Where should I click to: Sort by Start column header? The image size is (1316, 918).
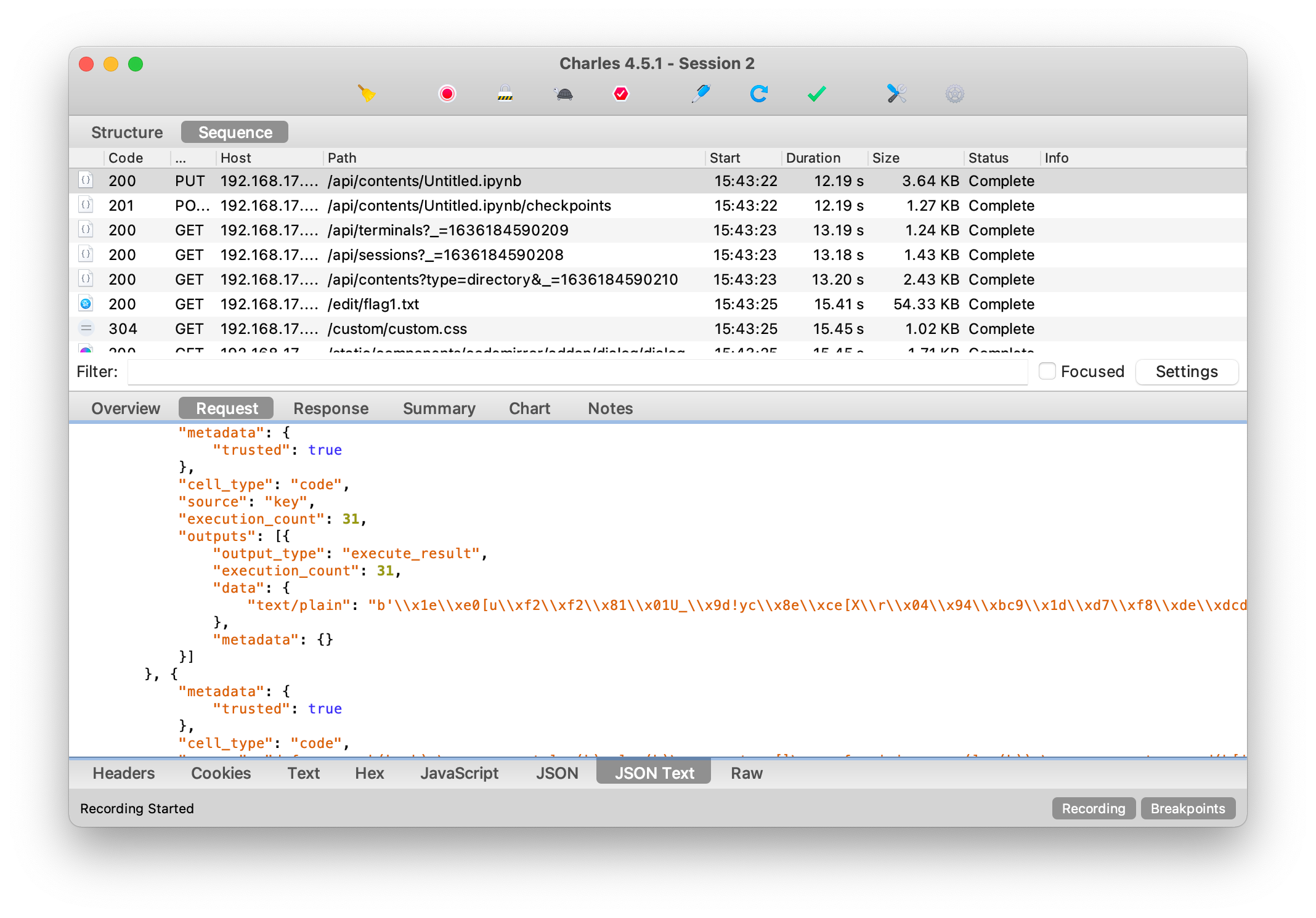pyautogui.click(x=744, y=158)
